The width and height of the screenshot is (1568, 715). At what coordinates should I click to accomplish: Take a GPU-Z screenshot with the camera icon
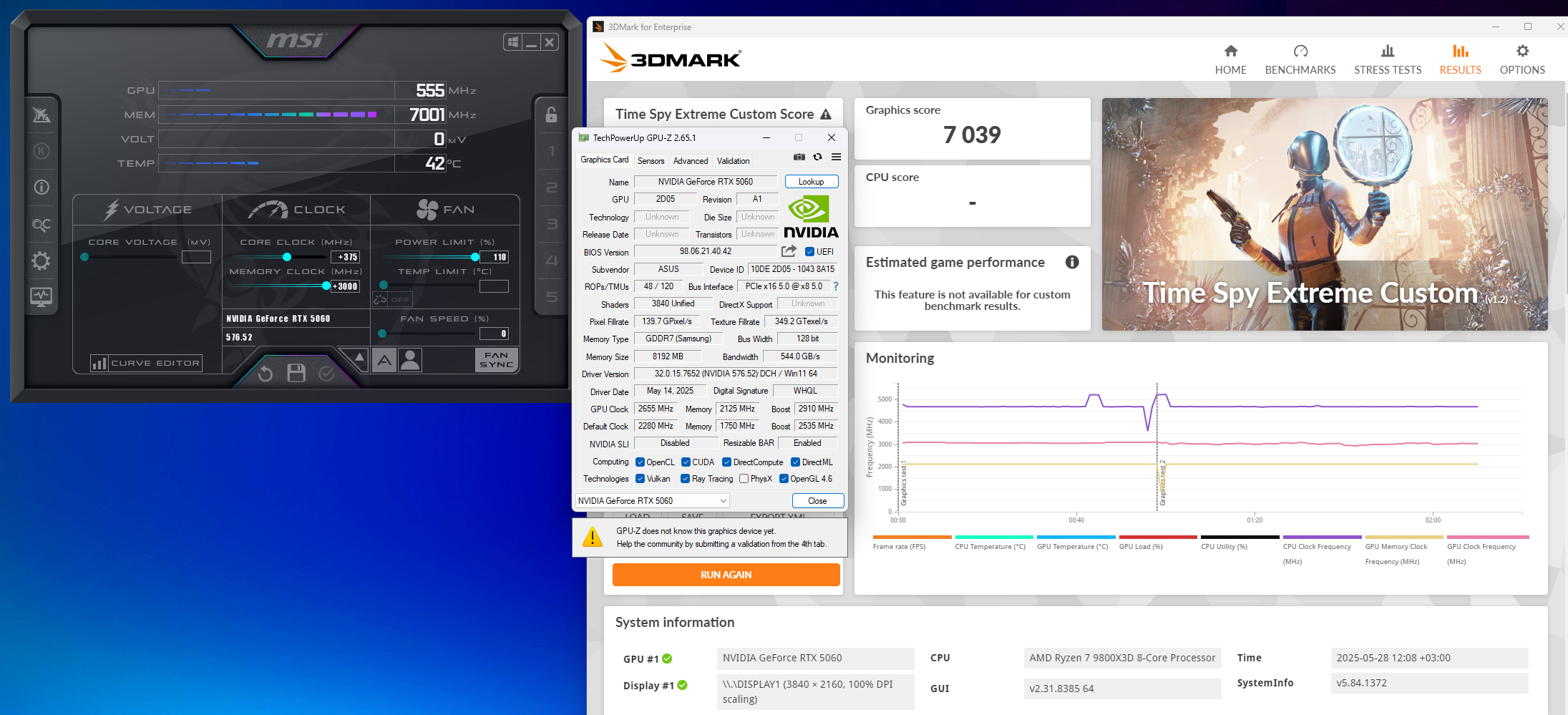coord(799,157)
